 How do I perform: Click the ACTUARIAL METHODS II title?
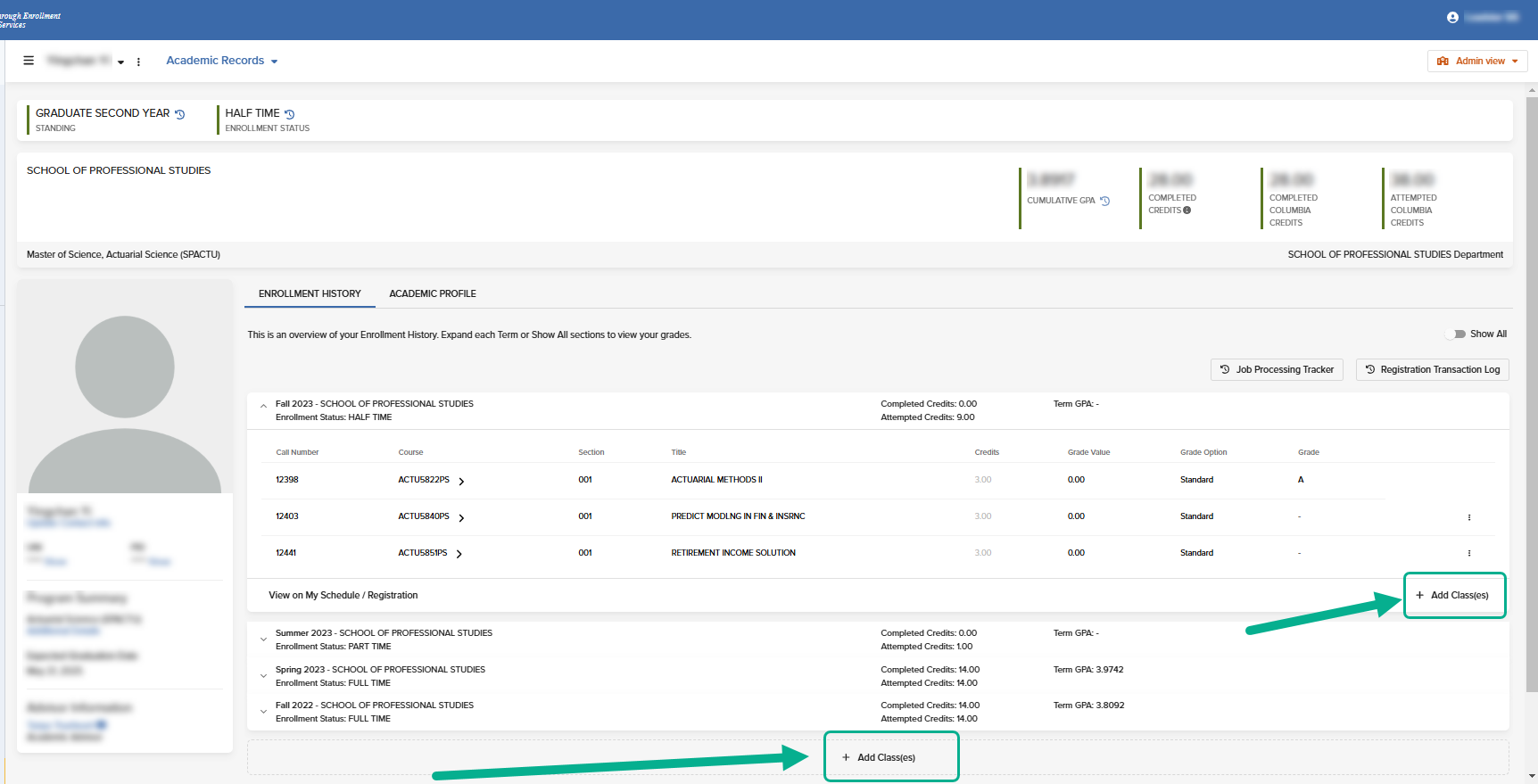pos(716,480)
